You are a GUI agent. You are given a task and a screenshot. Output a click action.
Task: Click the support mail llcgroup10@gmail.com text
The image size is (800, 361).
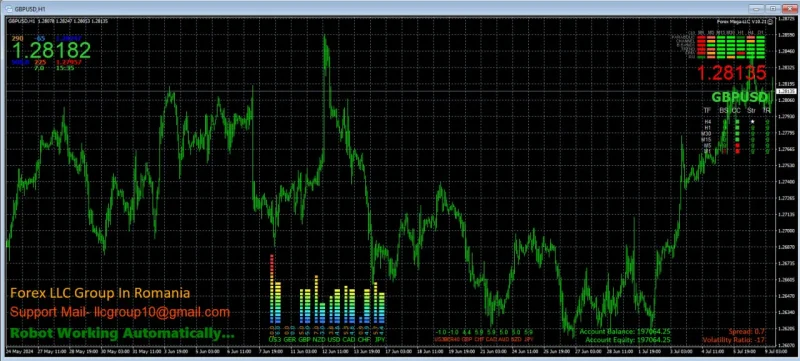tap(120, 313)
